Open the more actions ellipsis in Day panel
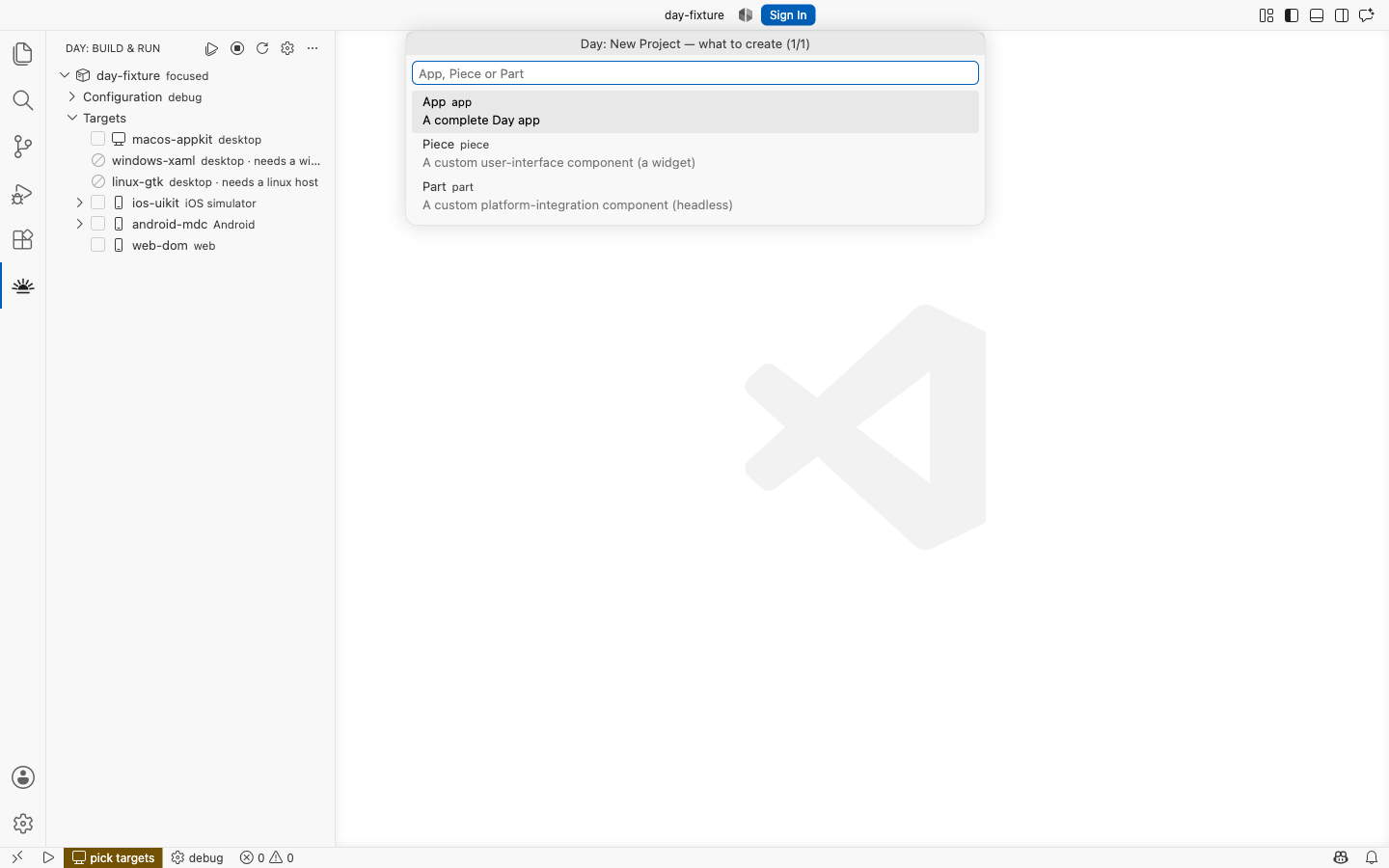This screenshot has height=868, width=1389. [x=313, y=48]
